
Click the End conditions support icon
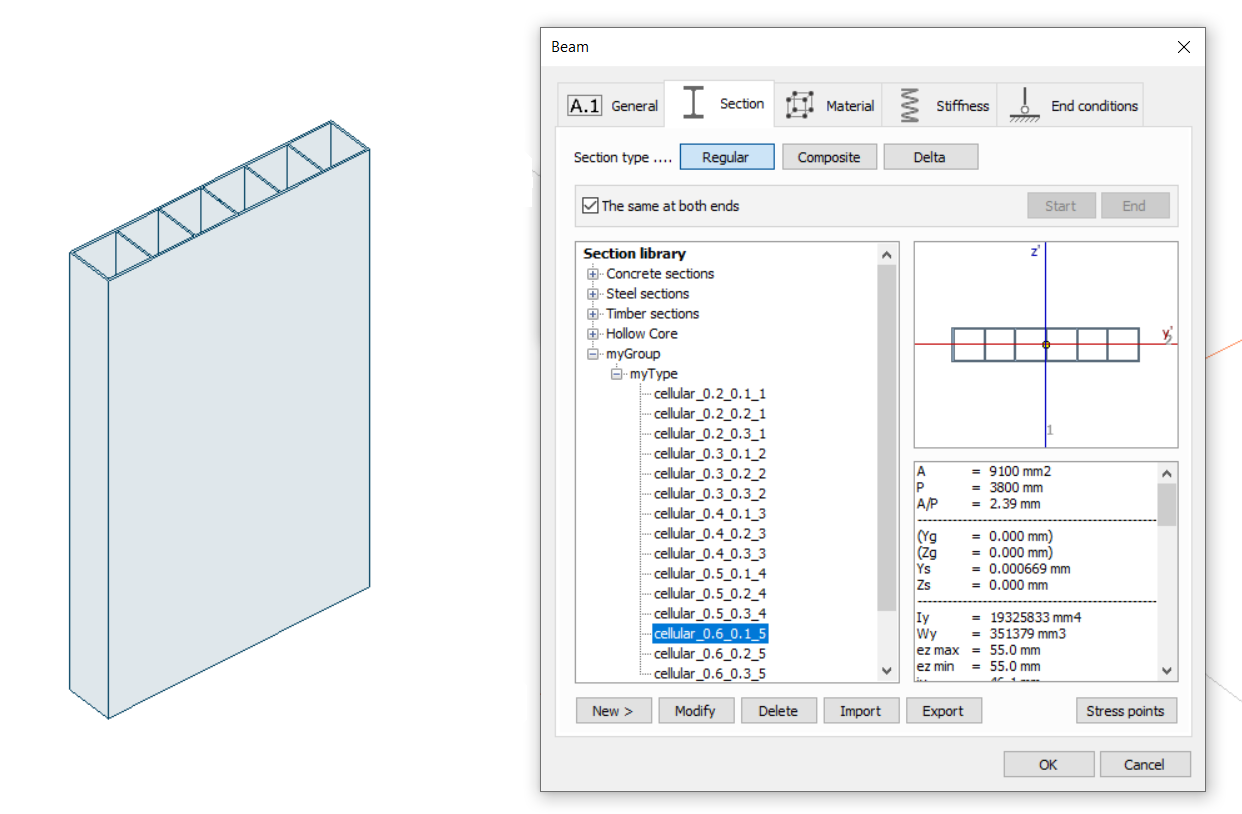coord(1022,105)
